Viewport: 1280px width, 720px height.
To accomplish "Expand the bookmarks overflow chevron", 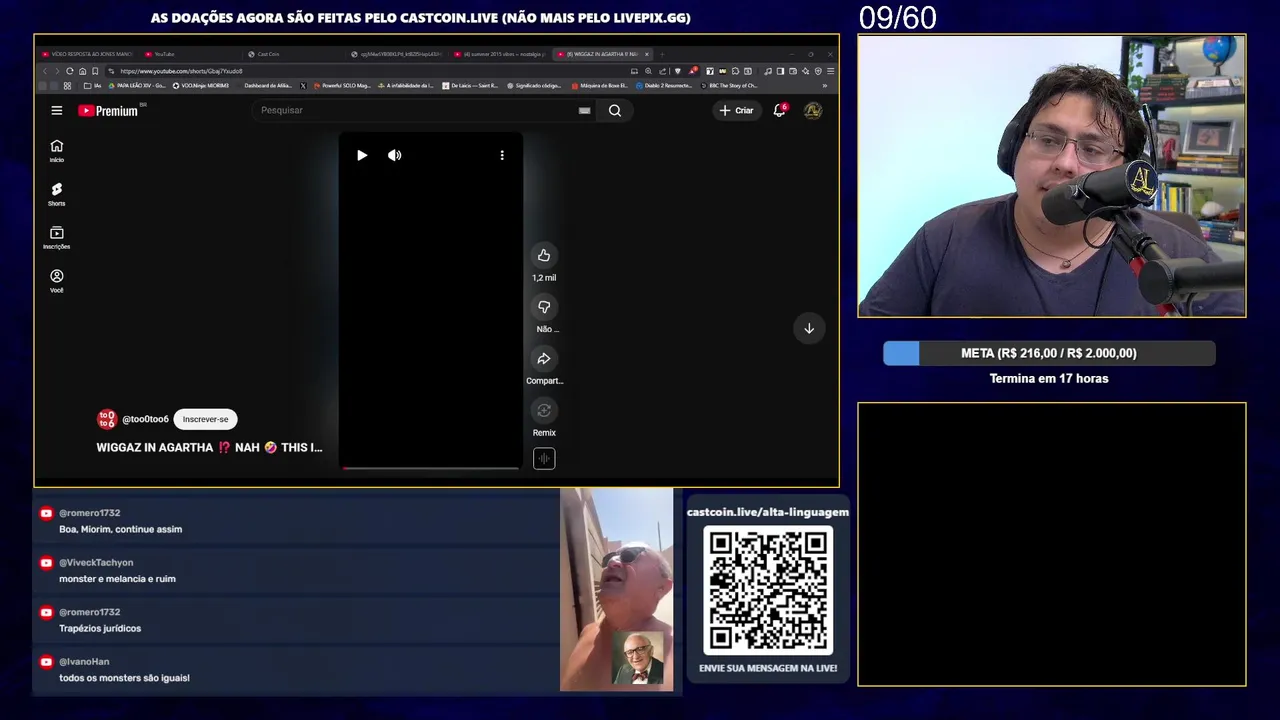I will point(824,85).
